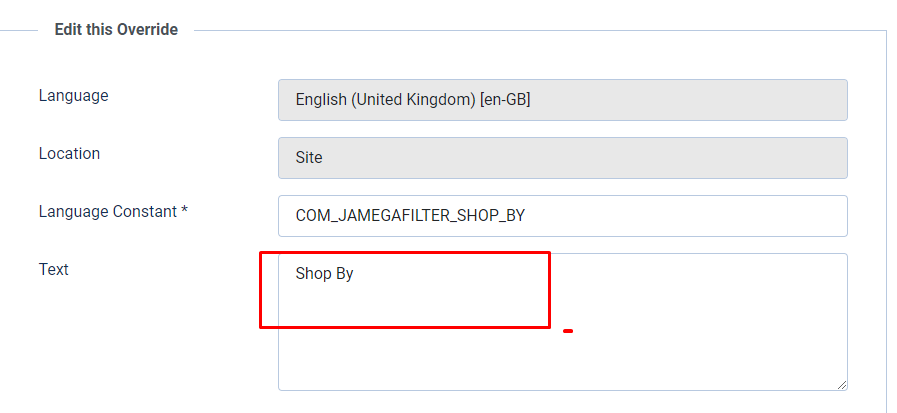Click the "[en-GB]" code in Language field
Screen dimensions: 897x413
(x=504, y=100)
